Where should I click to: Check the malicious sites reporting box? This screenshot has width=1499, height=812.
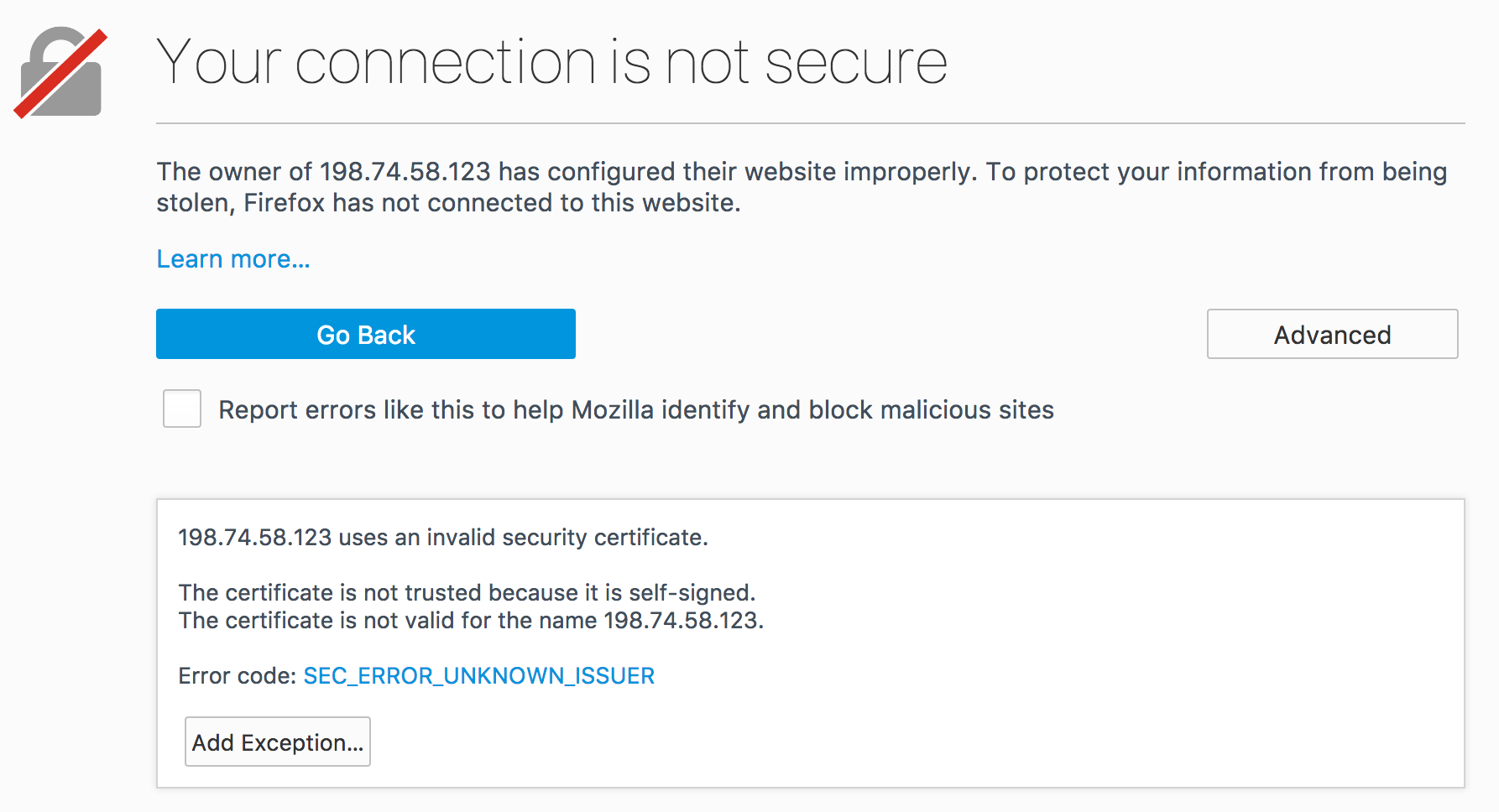click(181, 409)
